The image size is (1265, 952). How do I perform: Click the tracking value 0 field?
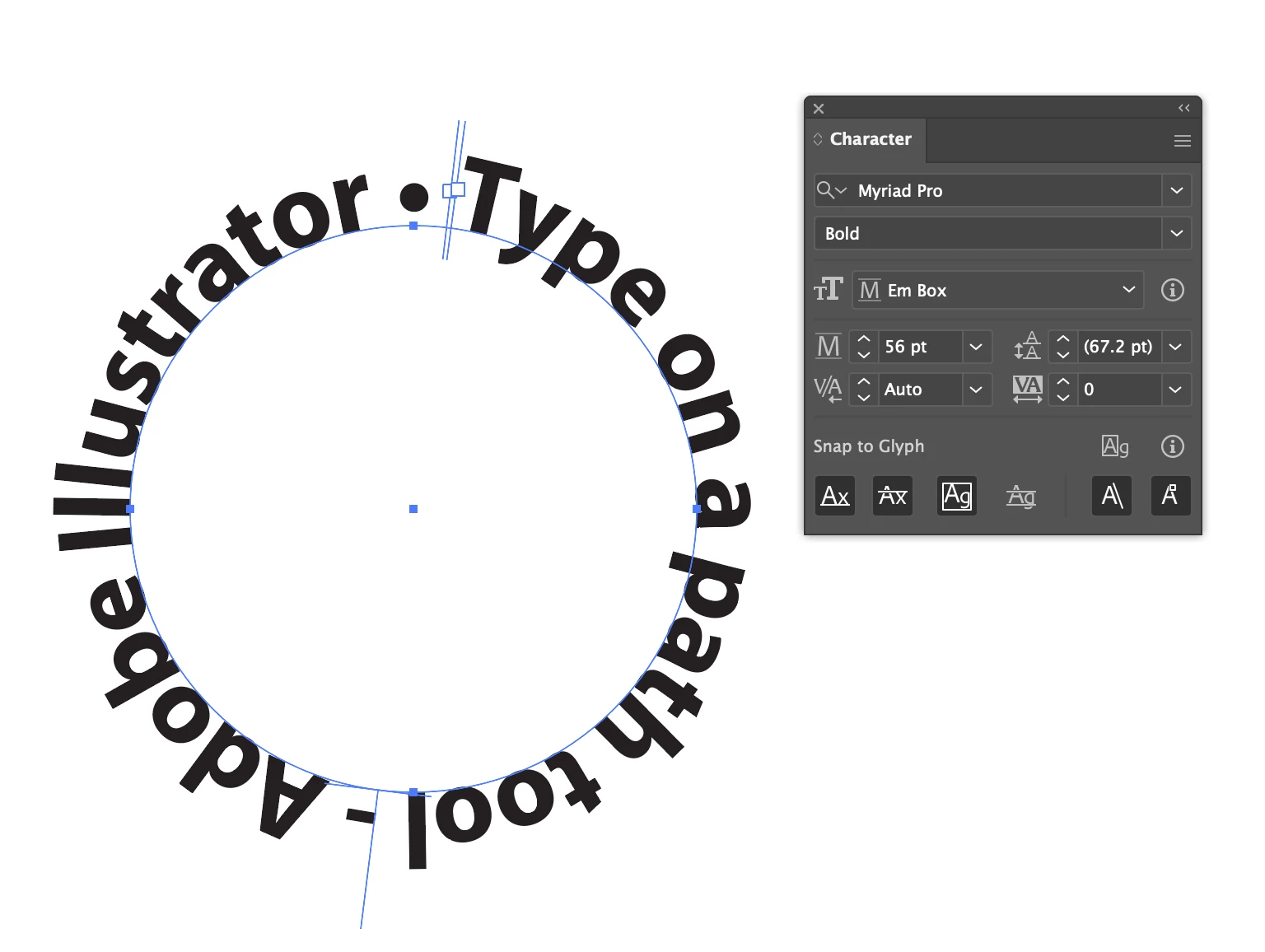[x=1119, y=390]
